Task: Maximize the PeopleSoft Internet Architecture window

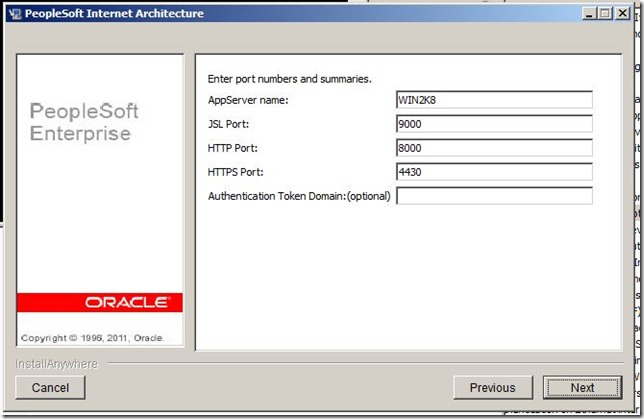Action: pyautogui.click(x=605, y=14)
